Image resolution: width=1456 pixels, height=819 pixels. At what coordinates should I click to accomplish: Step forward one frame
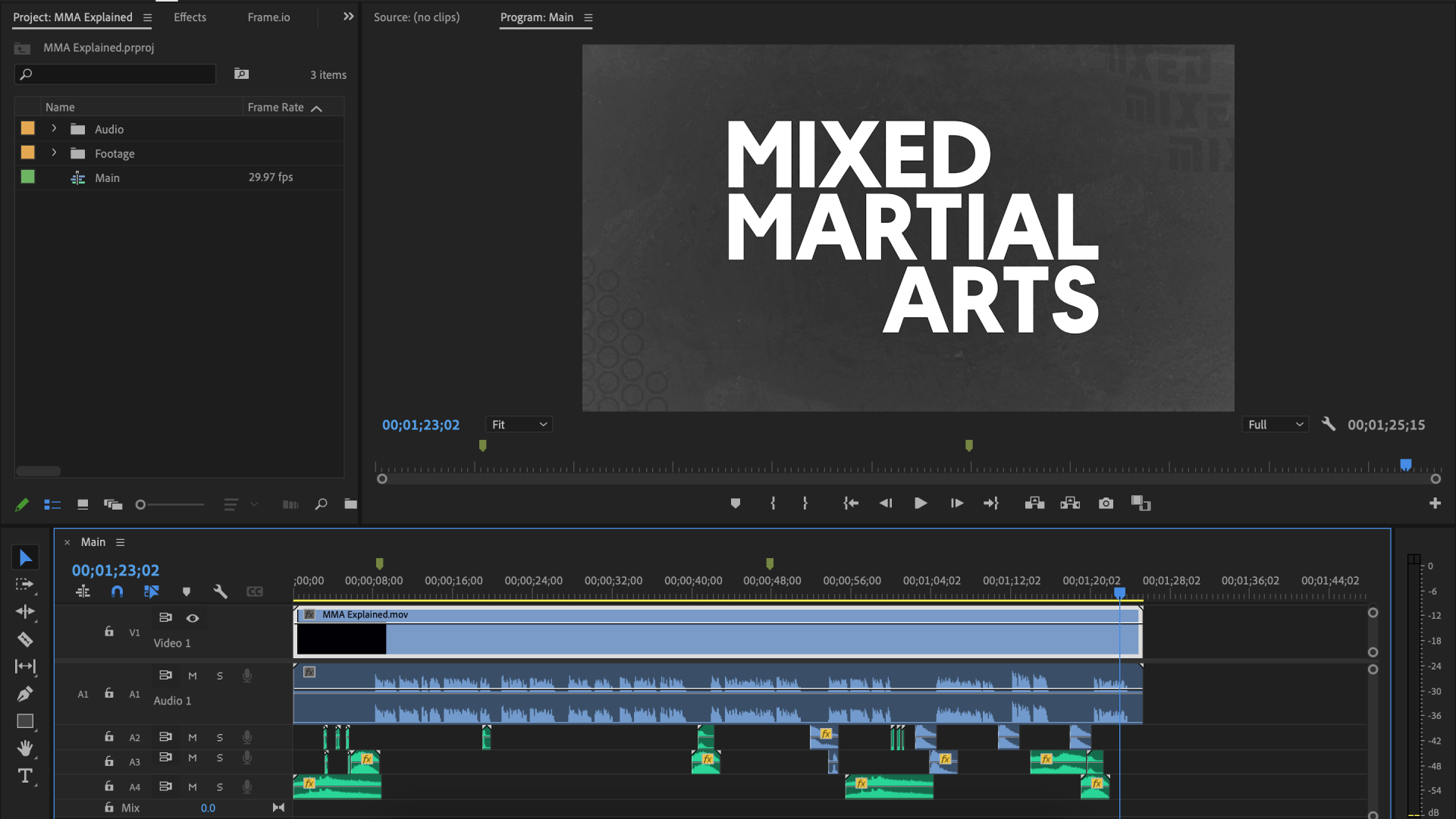[x=957, y=503]
